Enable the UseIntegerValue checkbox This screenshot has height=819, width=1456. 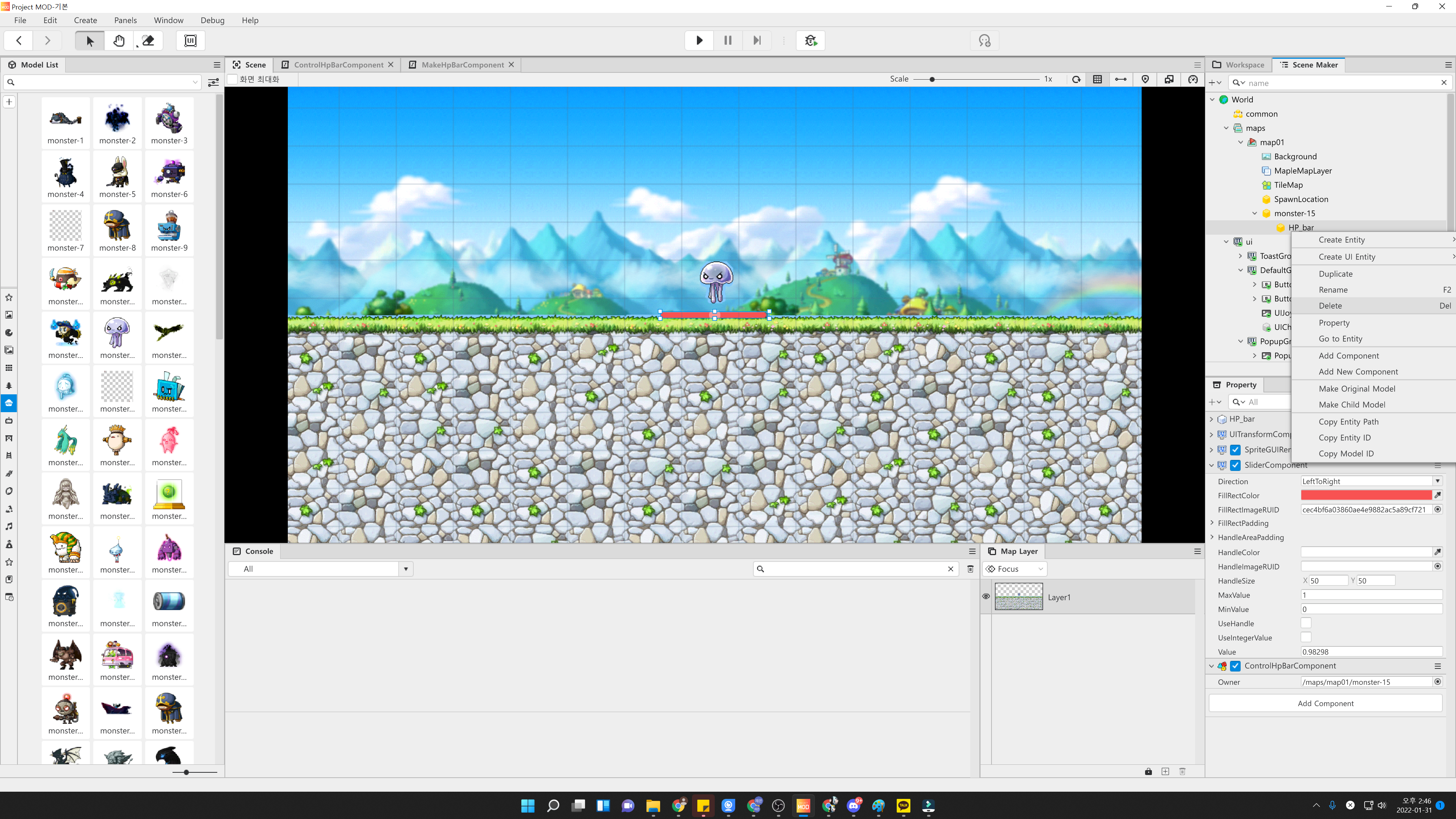[x=1306, y=637]
